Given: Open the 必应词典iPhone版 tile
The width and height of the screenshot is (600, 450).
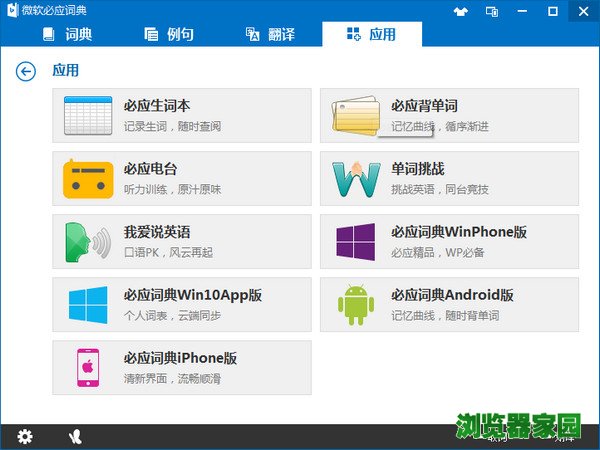Looking at the screenshot, I should (181, 367).
